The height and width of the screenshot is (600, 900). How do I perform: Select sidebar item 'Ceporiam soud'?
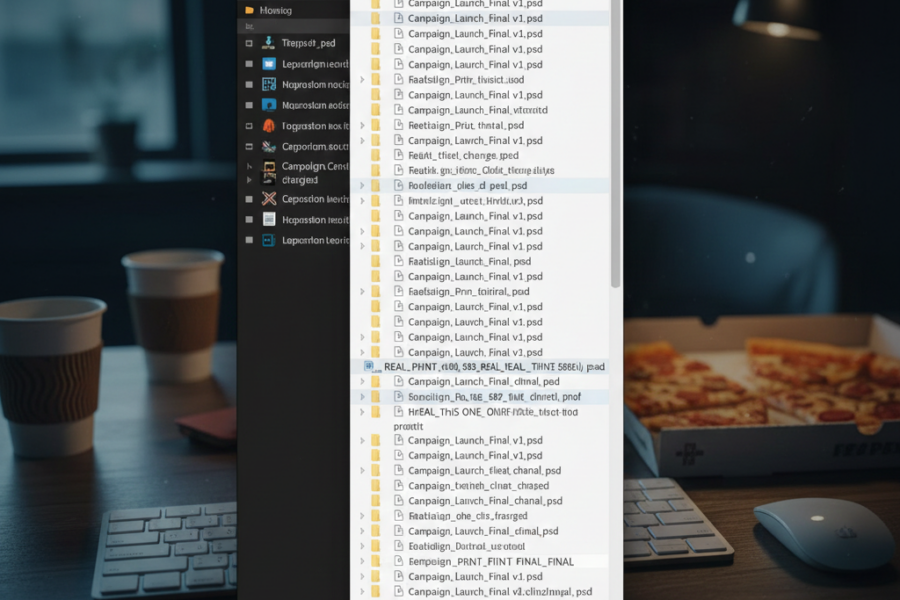(x=315, y=146)
